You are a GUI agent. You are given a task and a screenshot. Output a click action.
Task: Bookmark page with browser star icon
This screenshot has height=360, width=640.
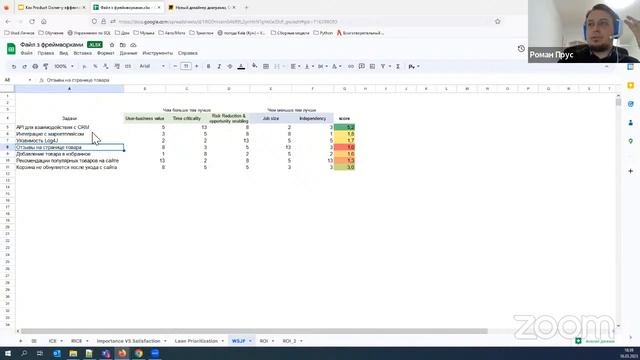[498, 21]
